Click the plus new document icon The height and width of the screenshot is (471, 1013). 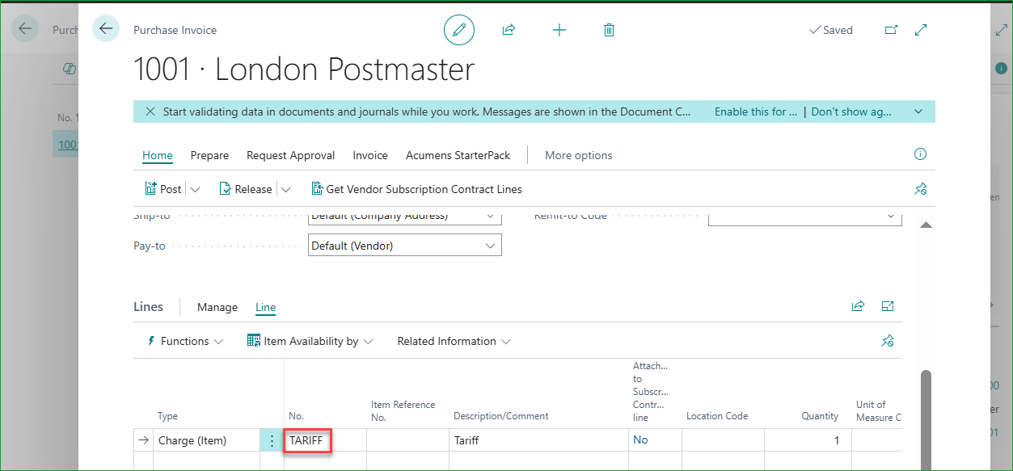(559, 30)
